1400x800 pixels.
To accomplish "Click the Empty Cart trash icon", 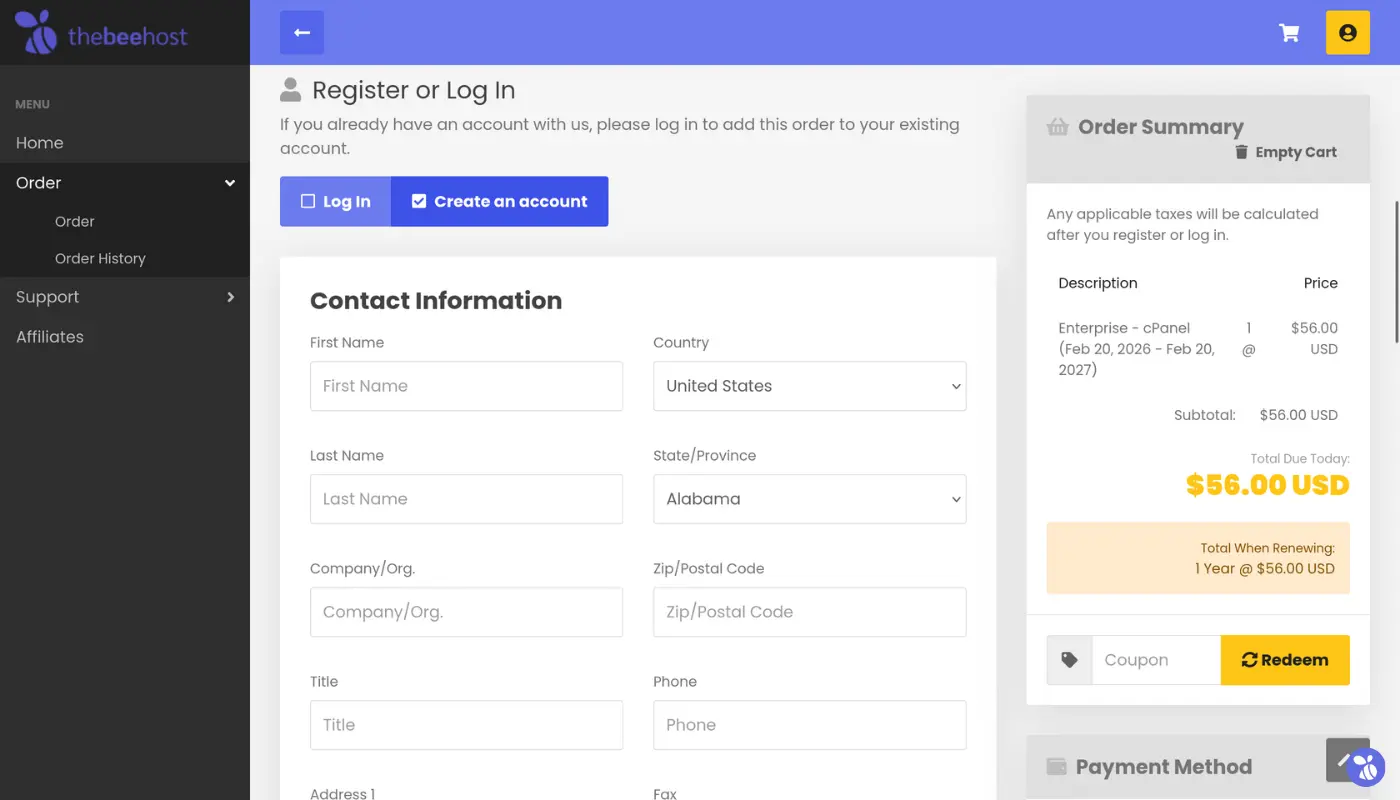I will click(x=1241, y=152).
